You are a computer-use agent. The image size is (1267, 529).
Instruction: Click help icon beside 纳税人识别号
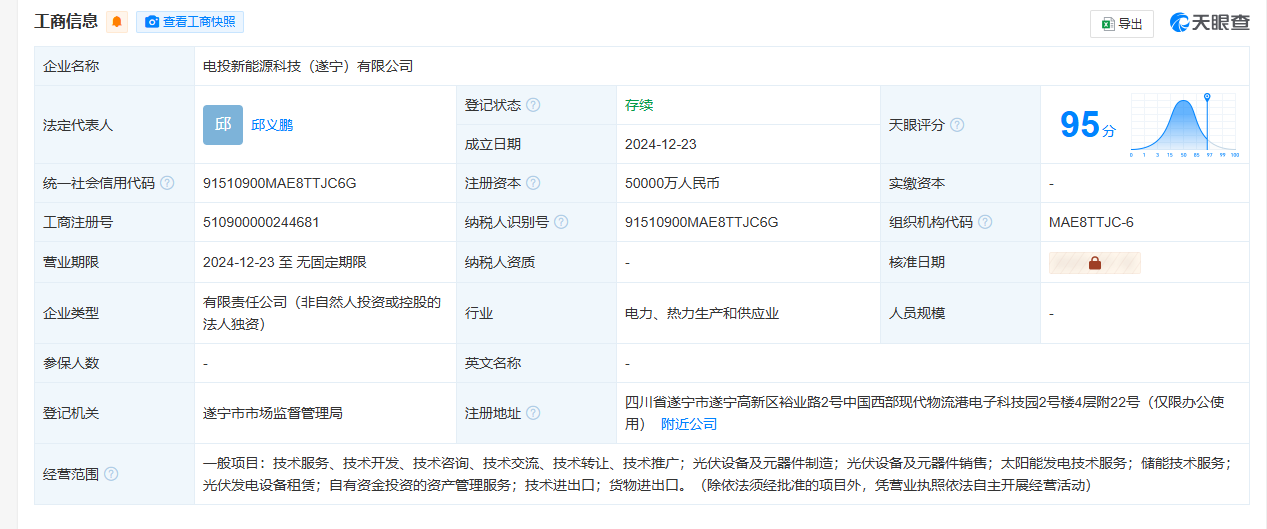pyautogui.click(x=562, y=222)
